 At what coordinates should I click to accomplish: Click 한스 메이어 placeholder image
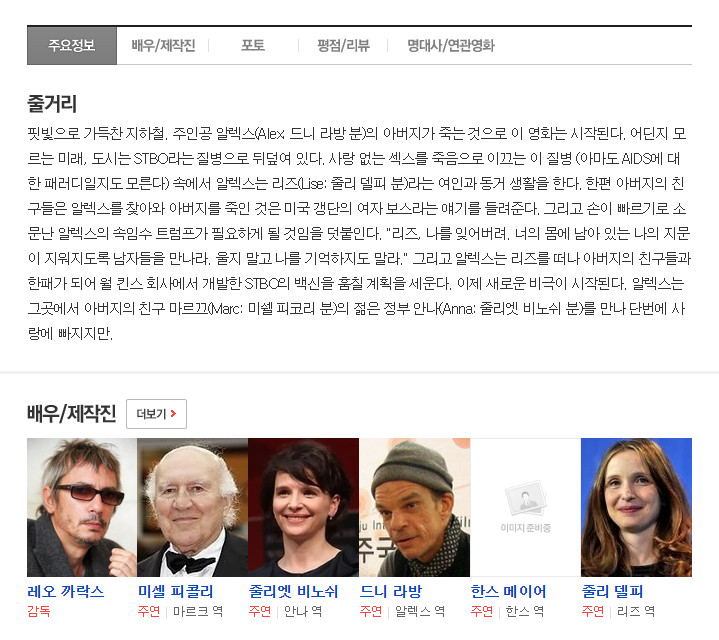(x=525, y=507)
